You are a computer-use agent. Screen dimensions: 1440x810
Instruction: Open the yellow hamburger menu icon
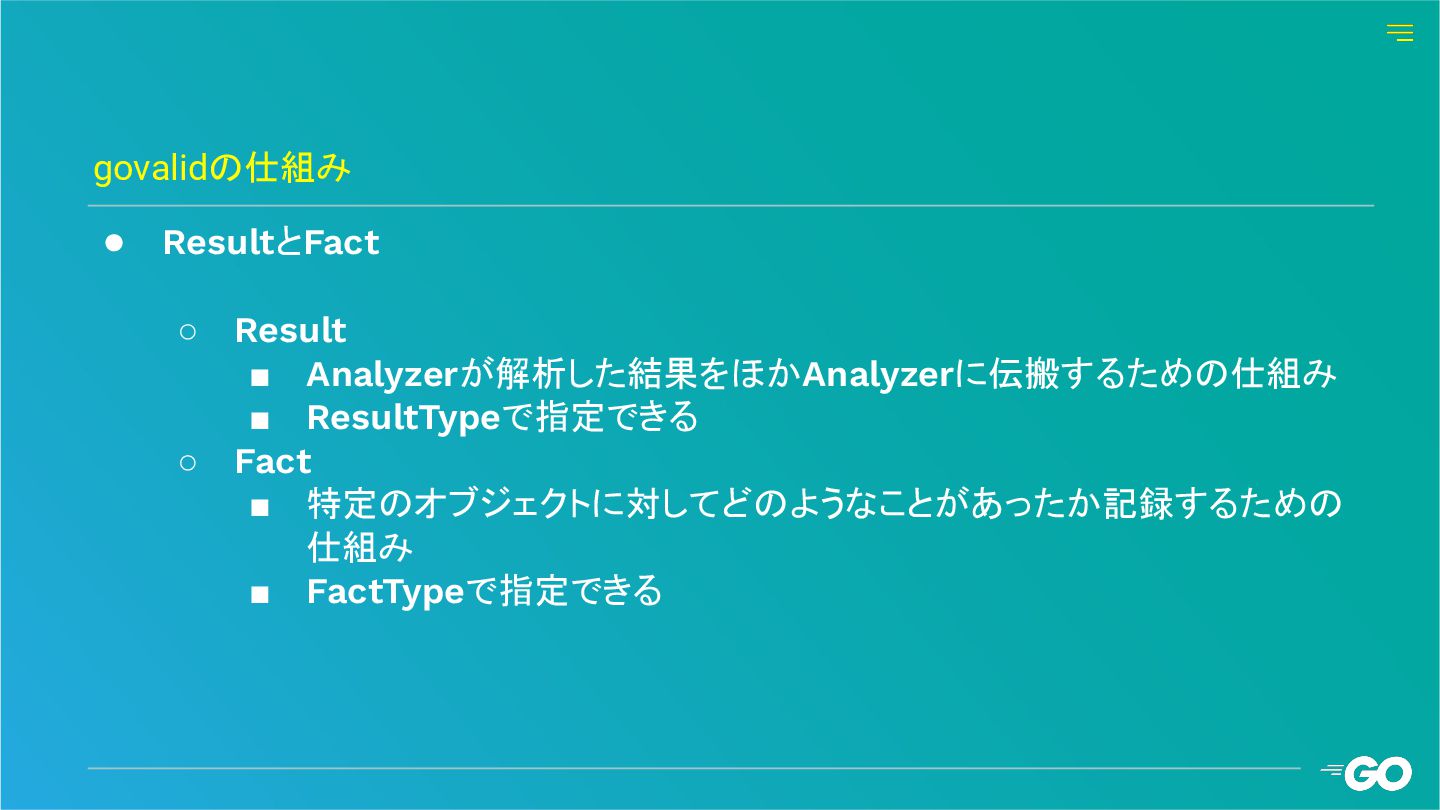click(x=1399, y=33)
